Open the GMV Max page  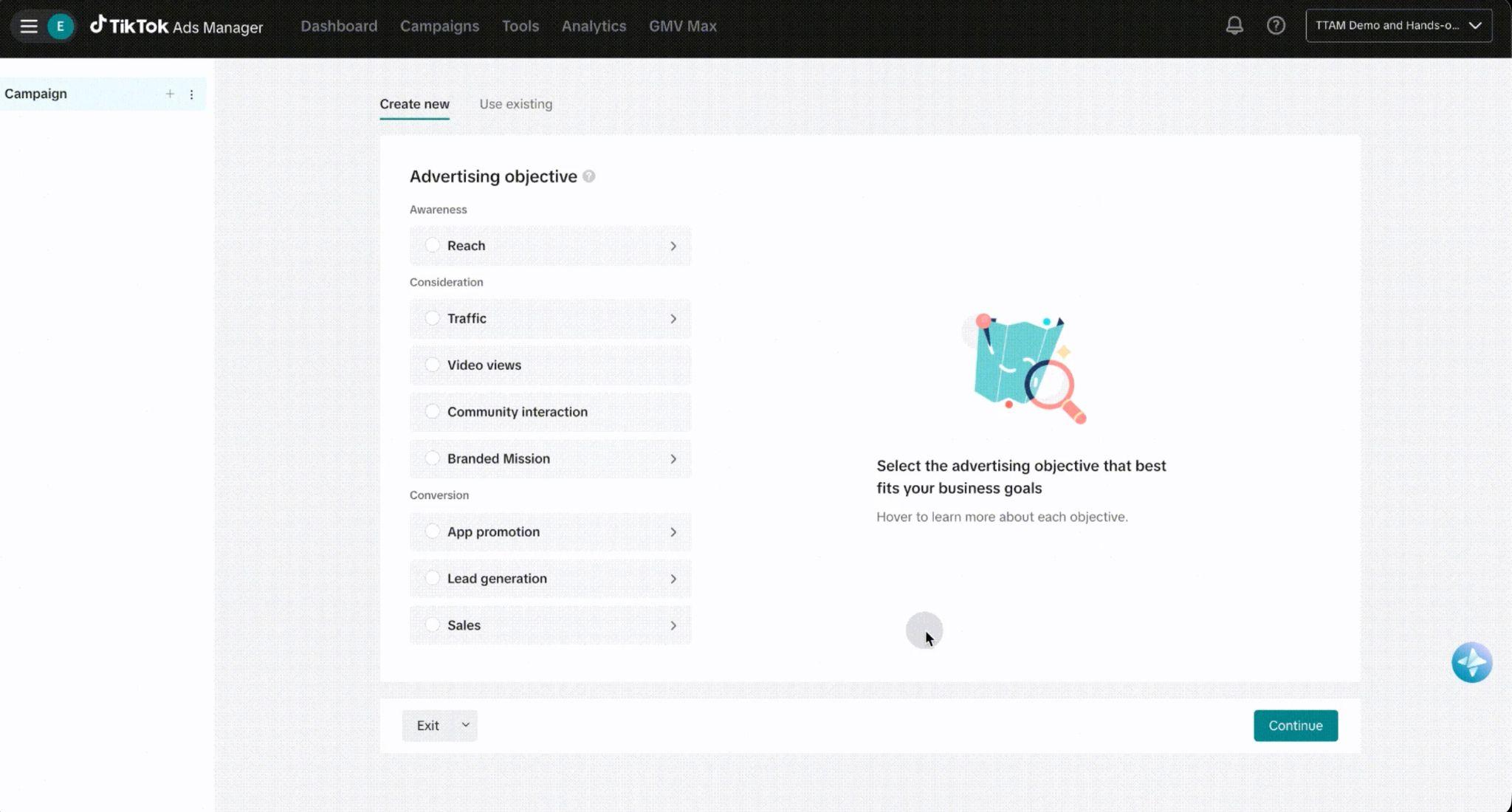tap(682, 27)
